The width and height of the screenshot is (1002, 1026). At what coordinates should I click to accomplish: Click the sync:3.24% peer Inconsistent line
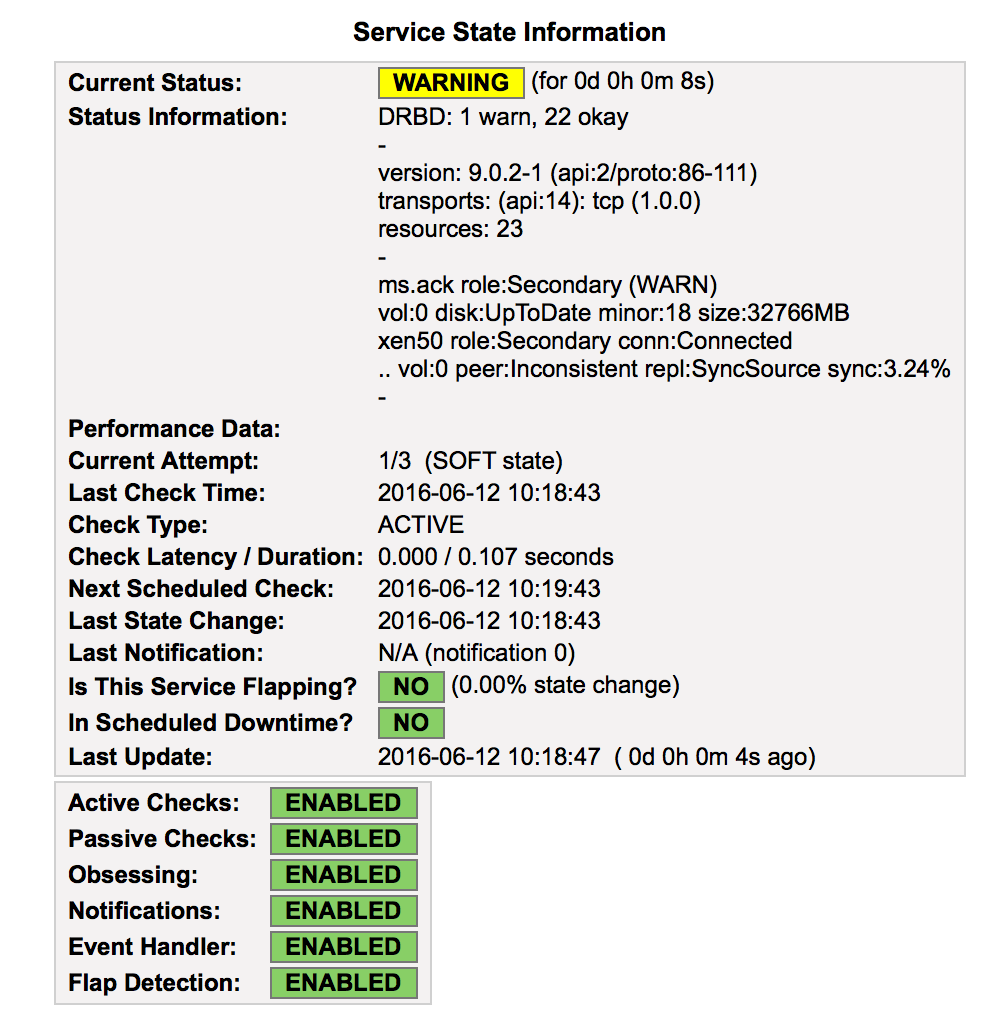tap(664, 369)
